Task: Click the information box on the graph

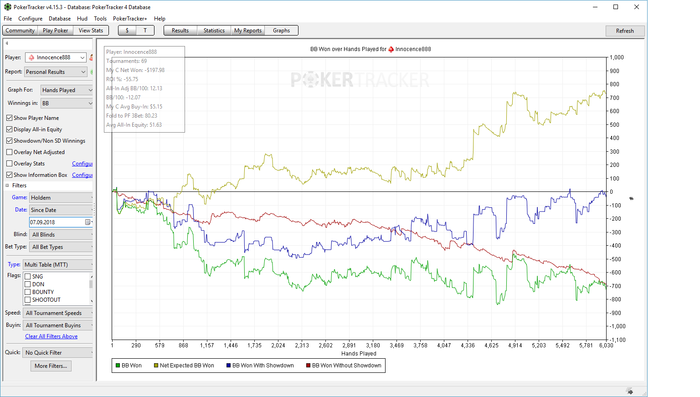Action: click(145, 89)
